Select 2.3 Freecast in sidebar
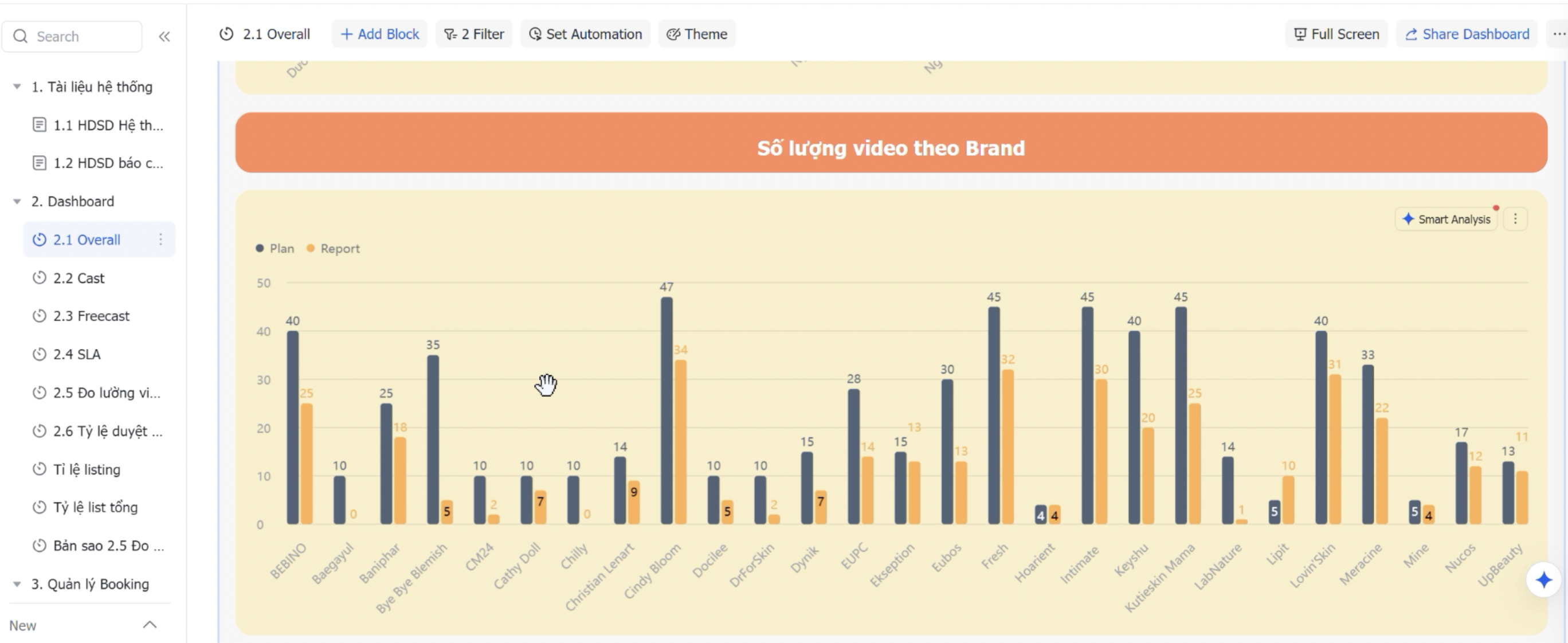Screen dimensions: 1568x643 click(91, 316)
